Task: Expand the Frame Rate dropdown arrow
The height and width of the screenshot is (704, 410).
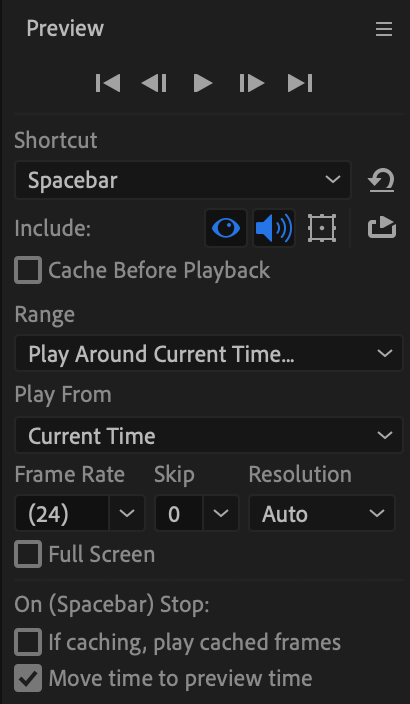Action: click(127, 513)
